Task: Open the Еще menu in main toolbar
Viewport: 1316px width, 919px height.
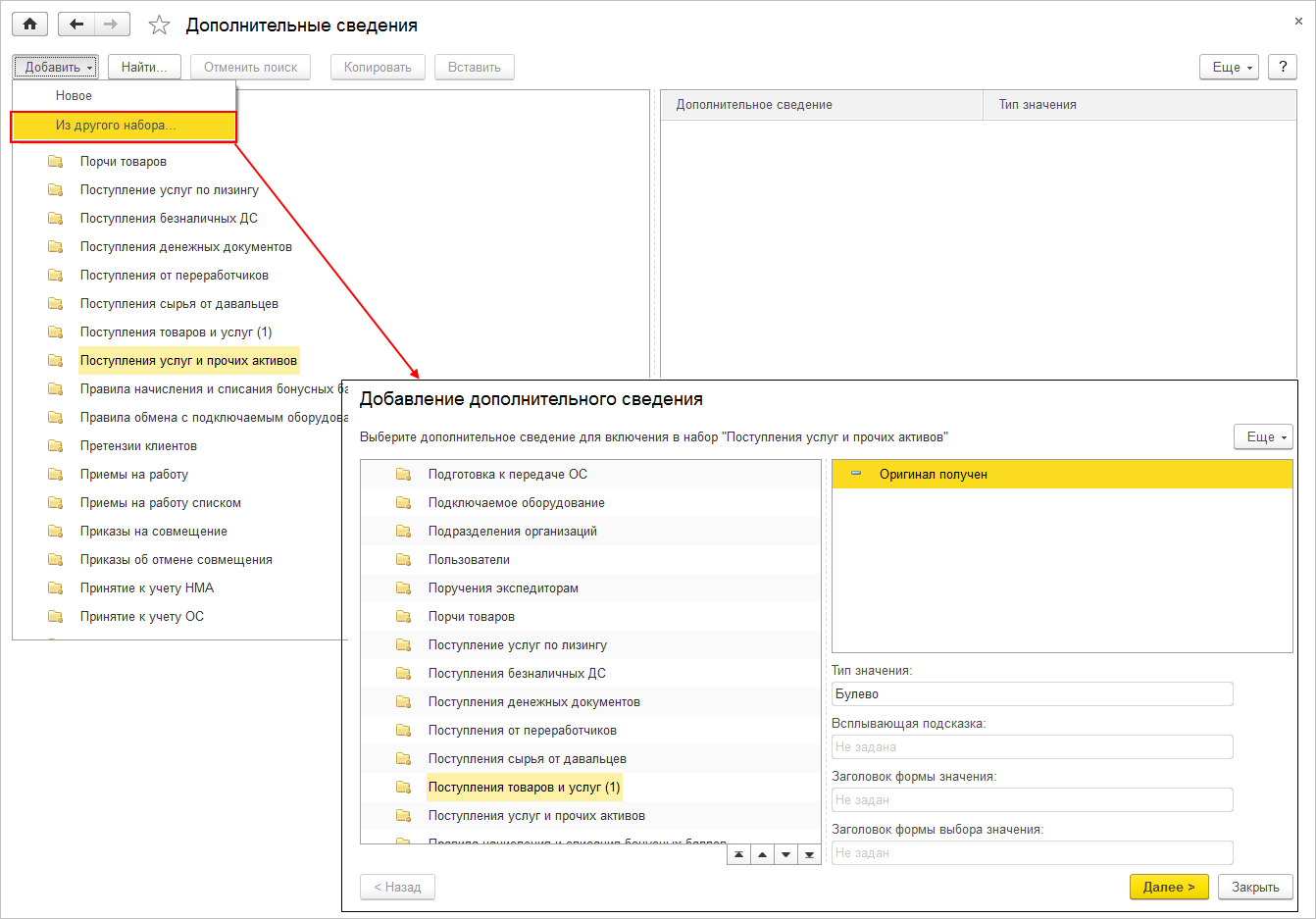Action: pyautogui.click(x=1229, y=67)
